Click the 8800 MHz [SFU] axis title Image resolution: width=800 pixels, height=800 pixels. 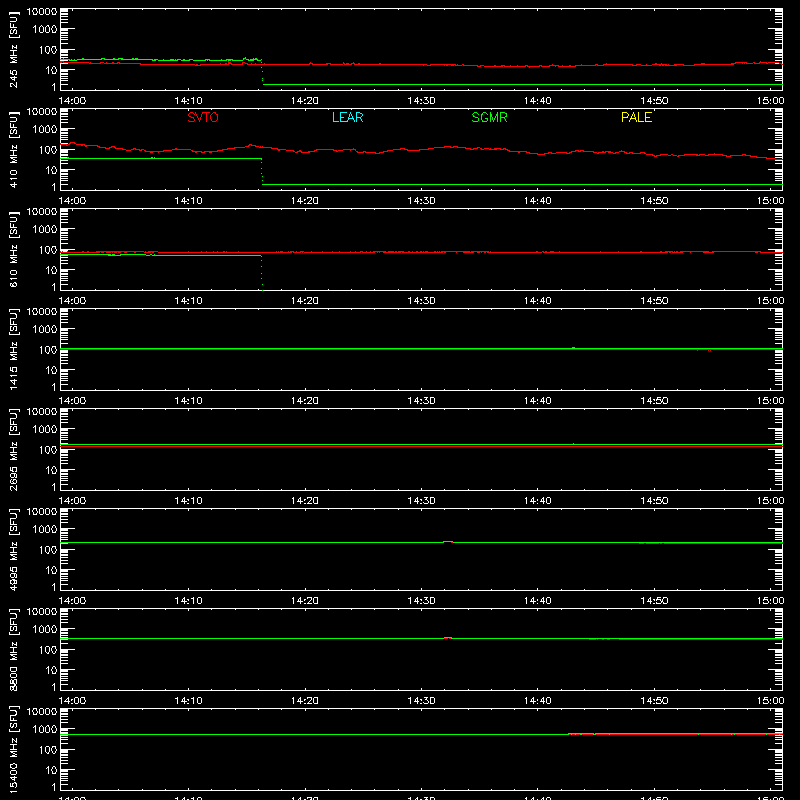click(x=13, y=649)
